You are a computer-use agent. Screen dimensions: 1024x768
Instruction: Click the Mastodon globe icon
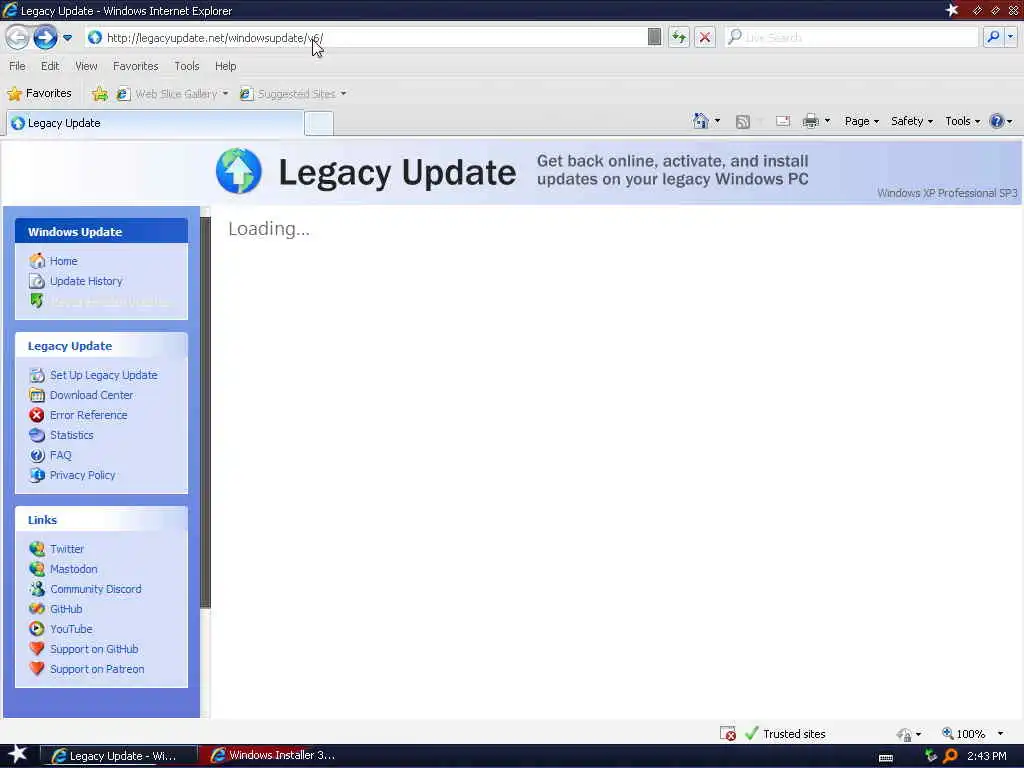pyautogui.click(x=37, y=569)
